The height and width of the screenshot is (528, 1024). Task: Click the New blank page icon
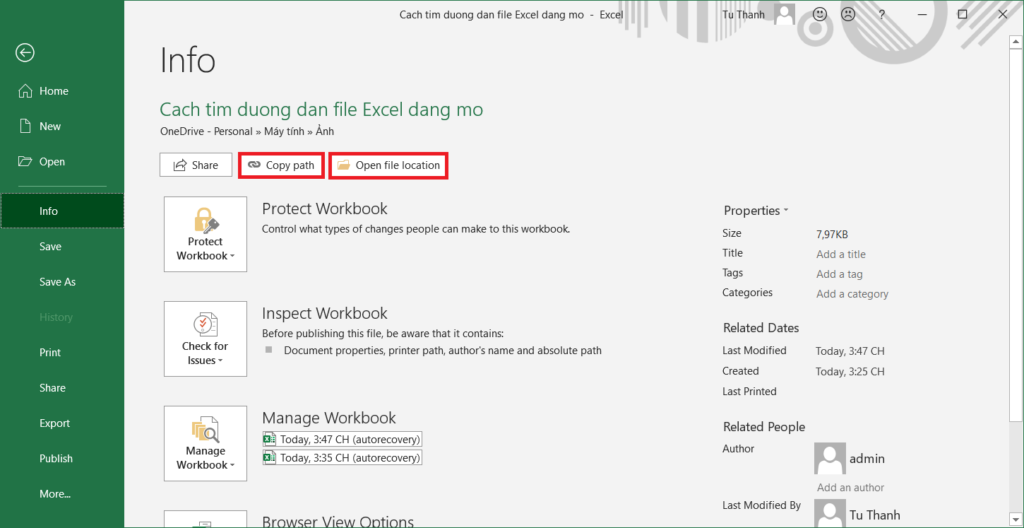(25, 126)
